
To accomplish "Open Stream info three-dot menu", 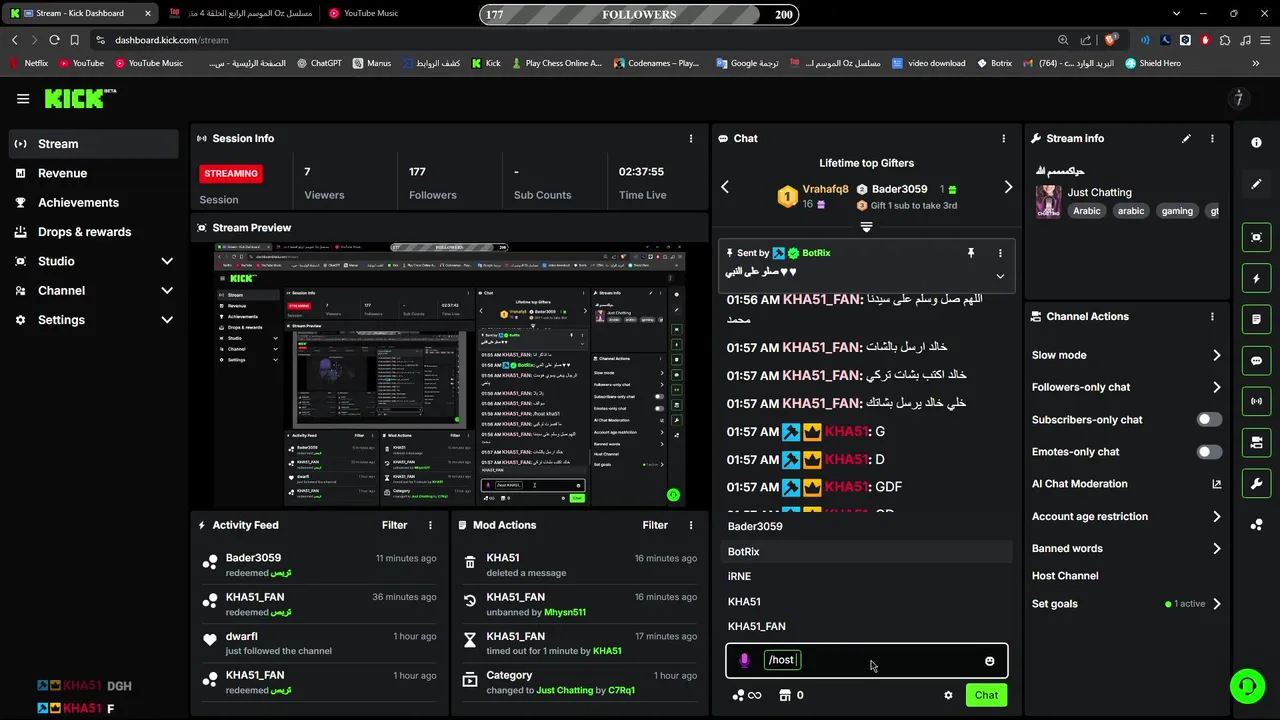I will 1212,138.
